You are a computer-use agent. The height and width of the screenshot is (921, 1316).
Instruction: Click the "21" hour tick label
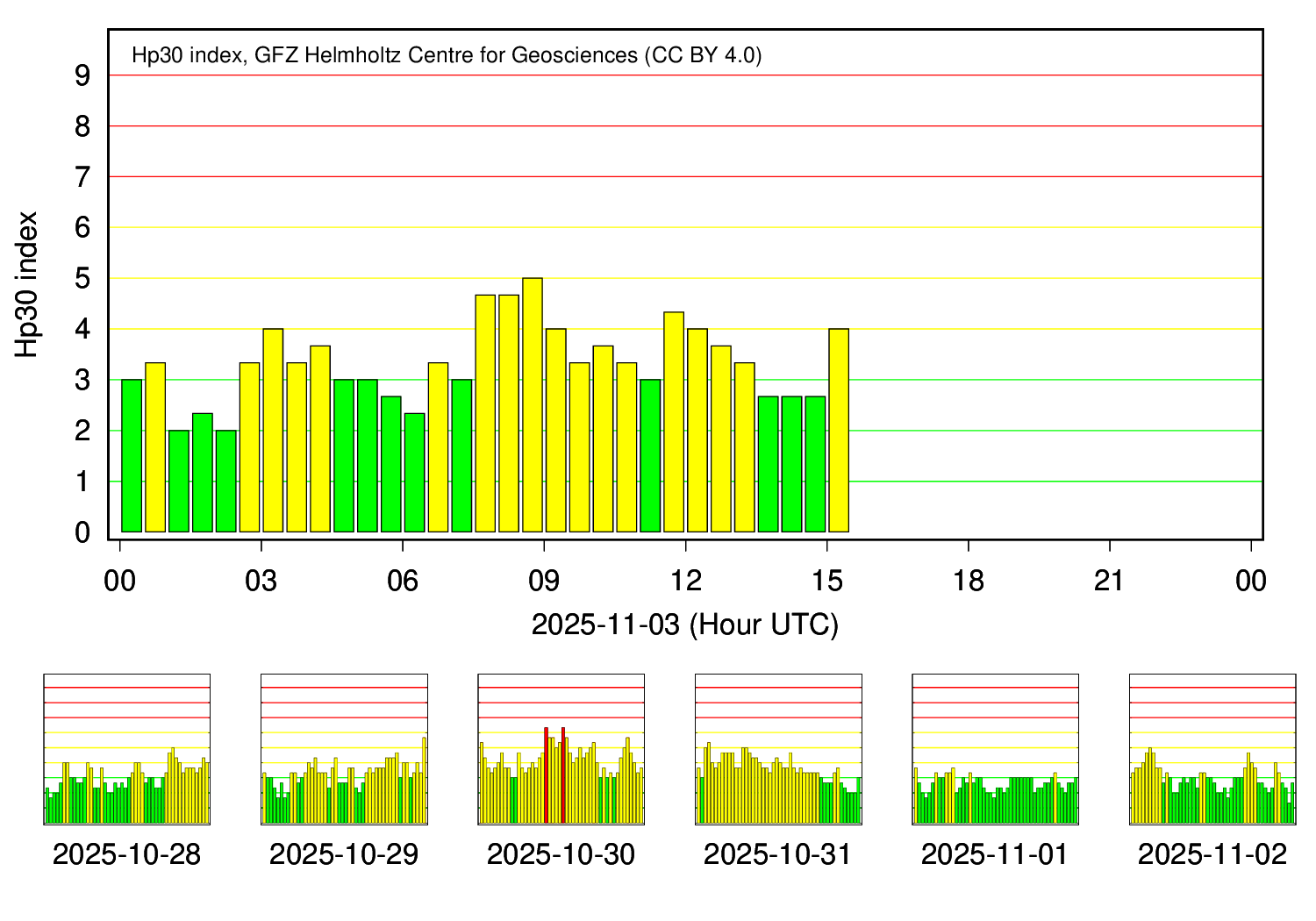point(1110,581)
